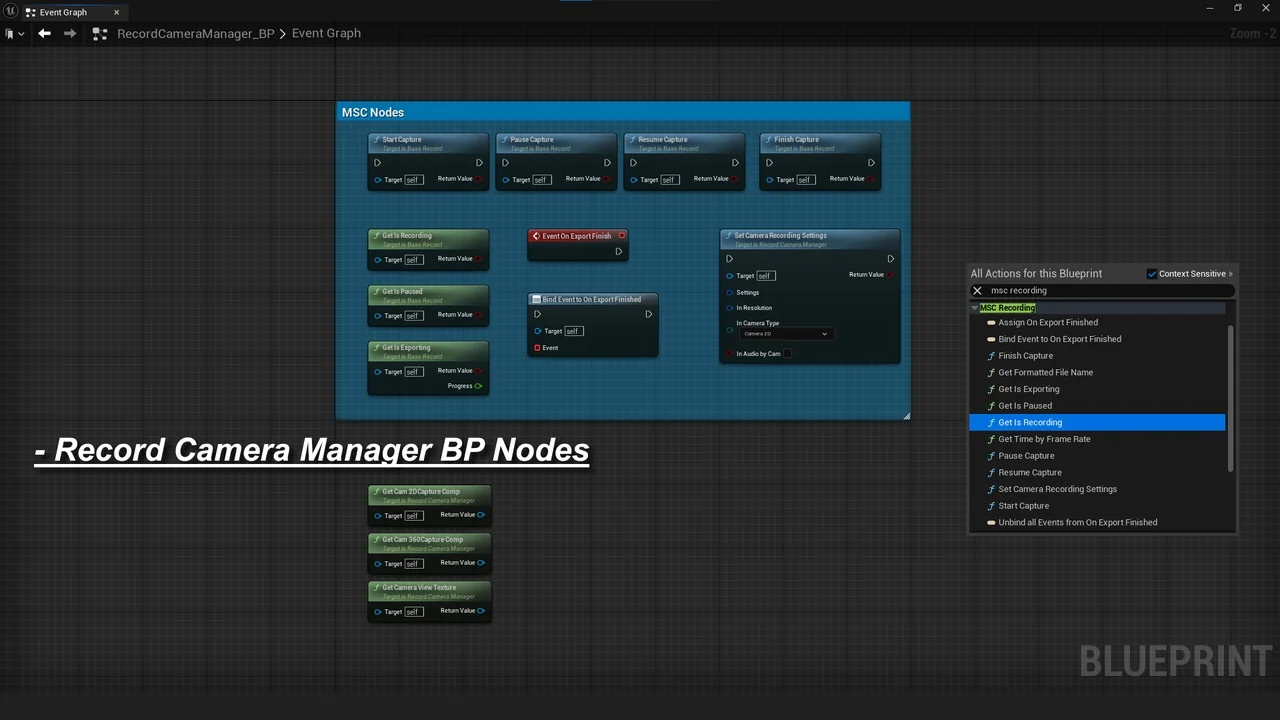
Task: Choose Set Camera Recording Settings action
Action: coord(1057,489)
